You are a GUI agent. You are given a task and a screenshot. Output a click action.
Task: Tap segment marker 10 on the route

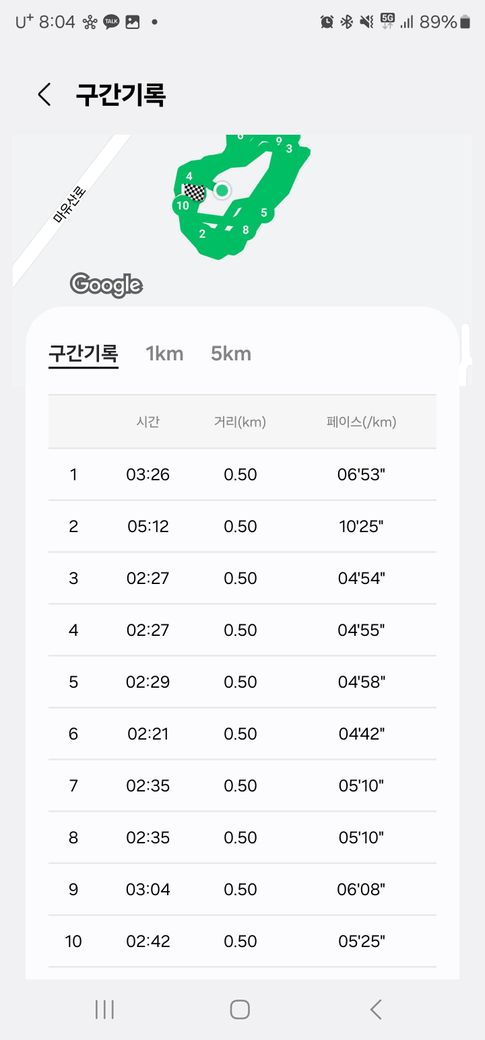pyautogui.click(x=182, y=205)
